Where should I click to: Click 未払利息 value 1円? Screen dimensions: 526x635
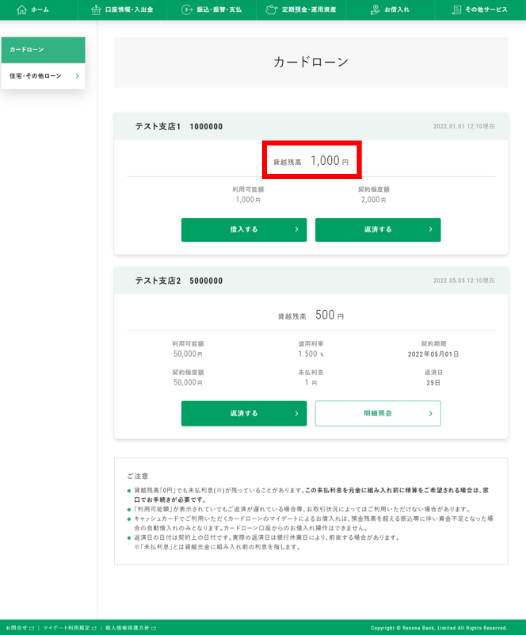click(311, 383)
